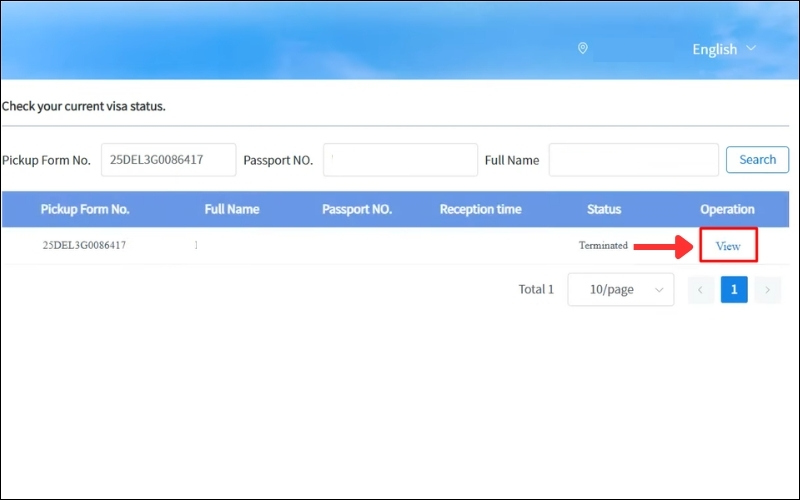800x500 pixels.
Task: Select page 1 in pagination
Action: 734,290
